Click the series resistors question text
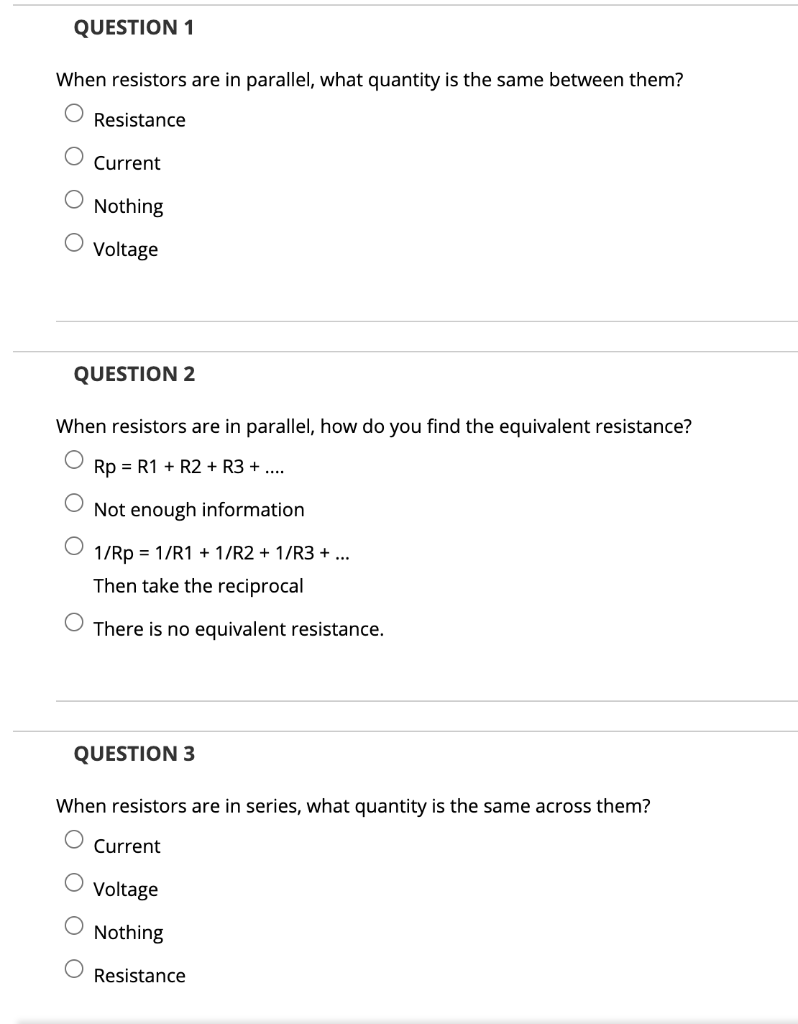798x1024 pixels. (354, 805)
